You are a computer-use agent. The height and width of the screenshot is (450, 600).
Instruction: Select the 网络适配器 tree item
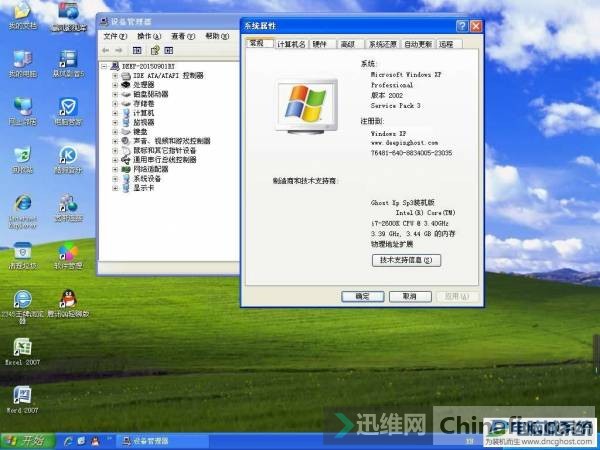pos(151,169)
